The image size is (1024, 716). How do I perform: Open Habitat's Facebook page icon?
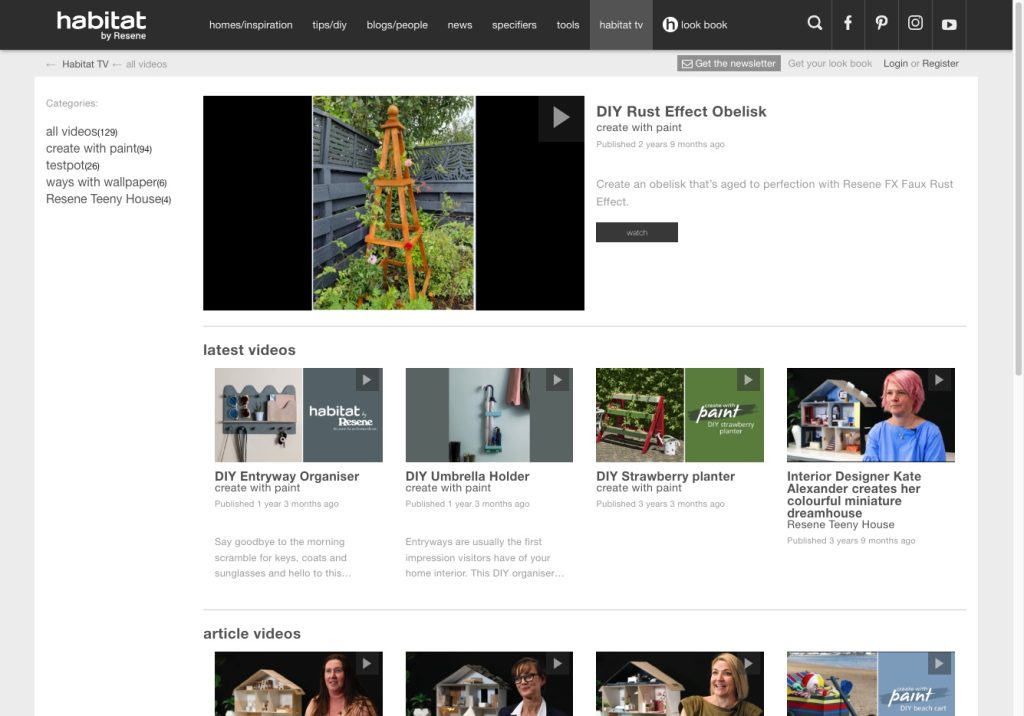(848, 24)
